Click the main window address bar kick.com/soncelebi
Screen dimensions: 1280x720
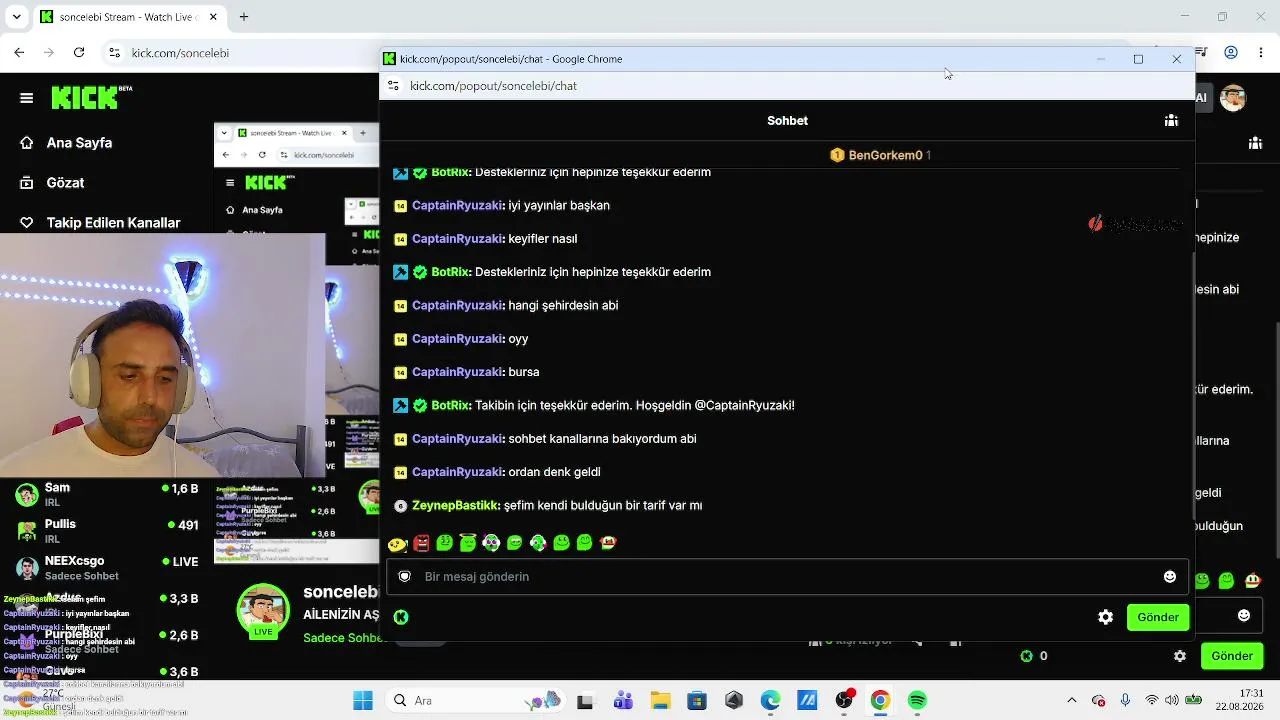coord(180,52)
